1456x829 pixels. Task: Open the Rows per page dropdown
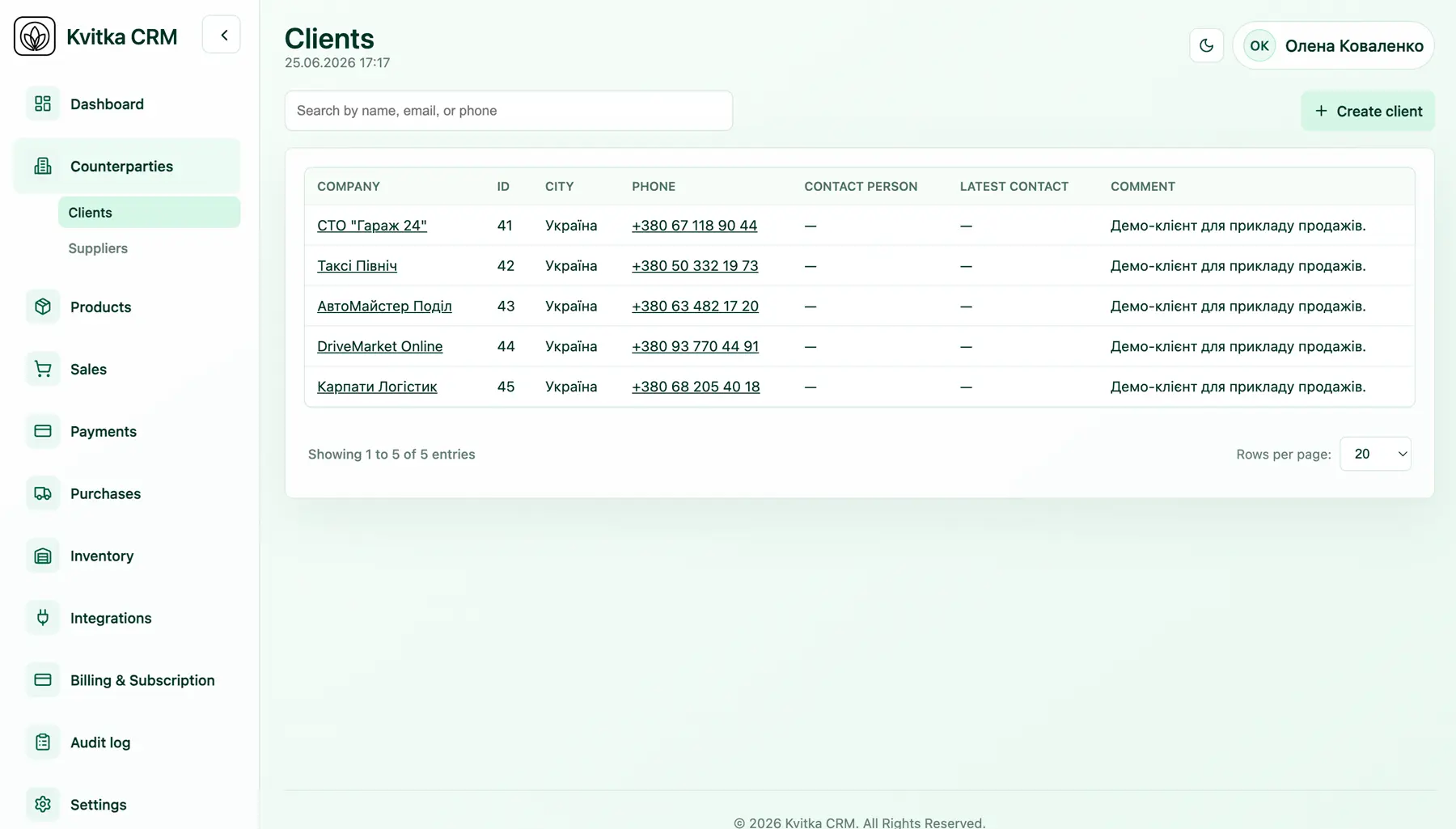coord(1375,454)
